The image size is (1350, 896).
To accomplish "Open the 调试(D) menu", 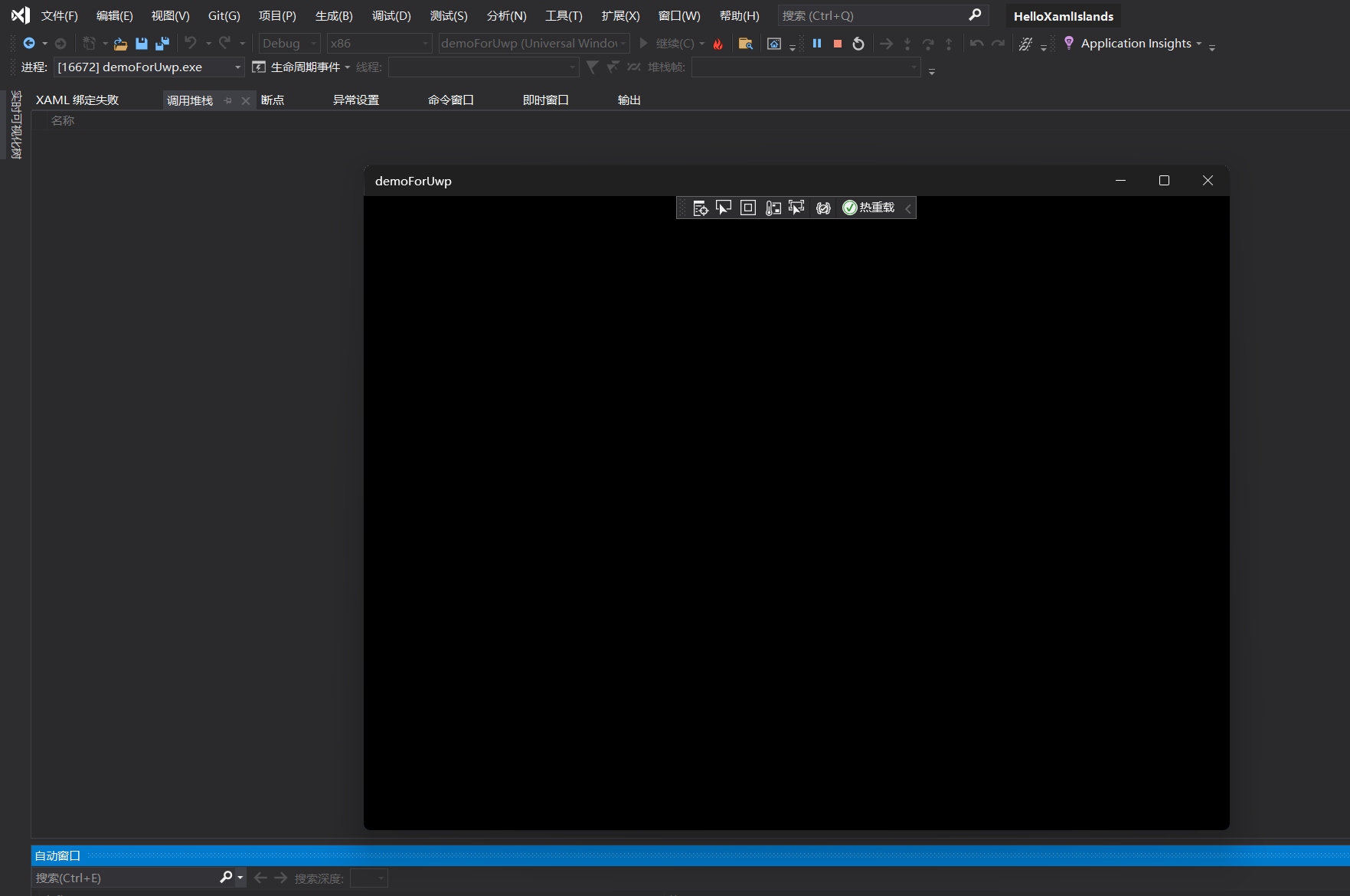I will coord(391,16).
